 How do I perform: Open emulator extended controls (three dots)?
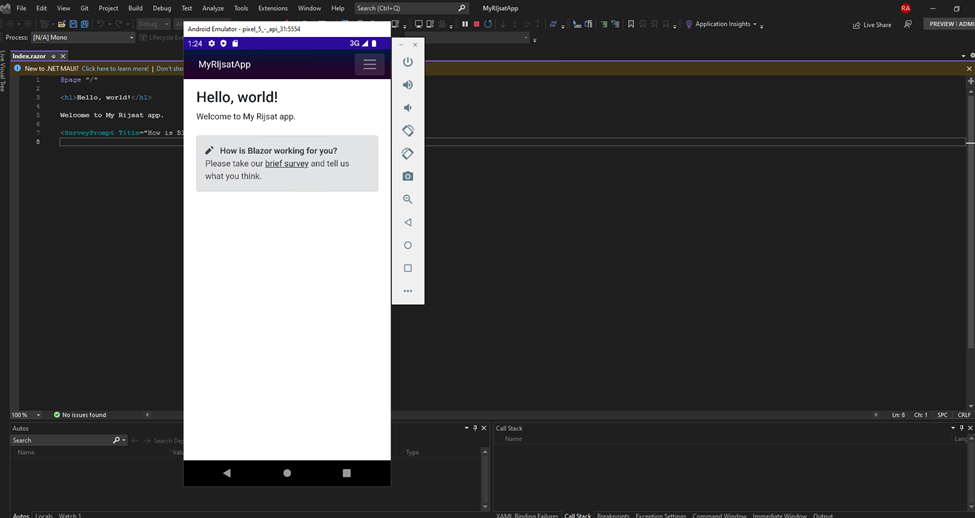[x=408, y=291]
